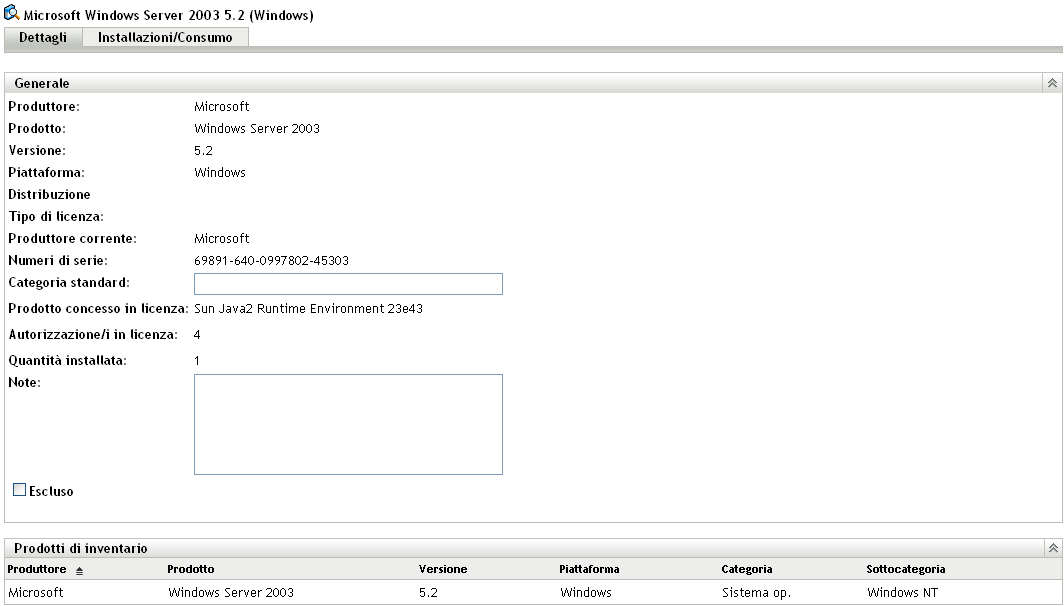
Task: Sort by Piattaforma column header
Action: (589, 569)
